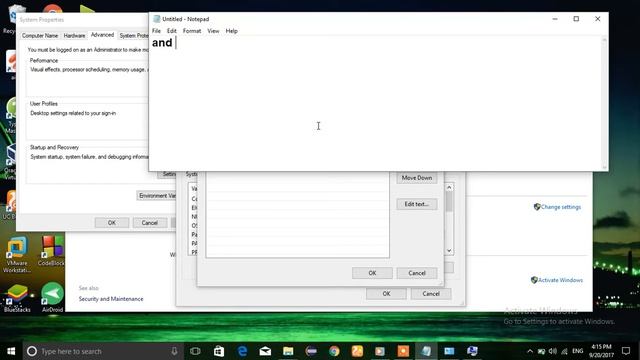This screenshot has height=360, width=640.
Task: Click the Edit text... button
Action: click(x=417, y=204)
